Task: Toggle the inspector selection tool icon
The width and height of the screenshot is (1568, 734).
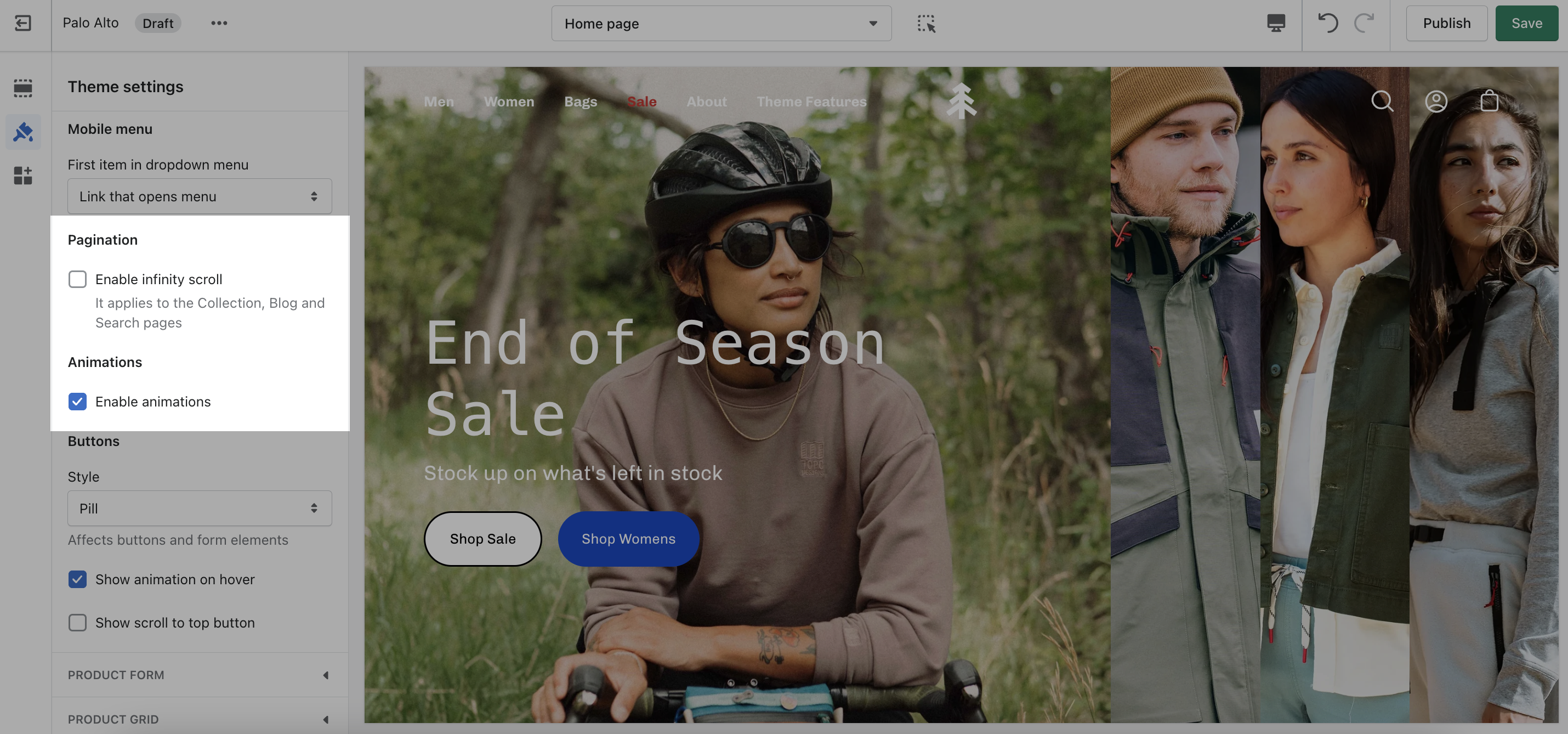Action: [926, 23]
